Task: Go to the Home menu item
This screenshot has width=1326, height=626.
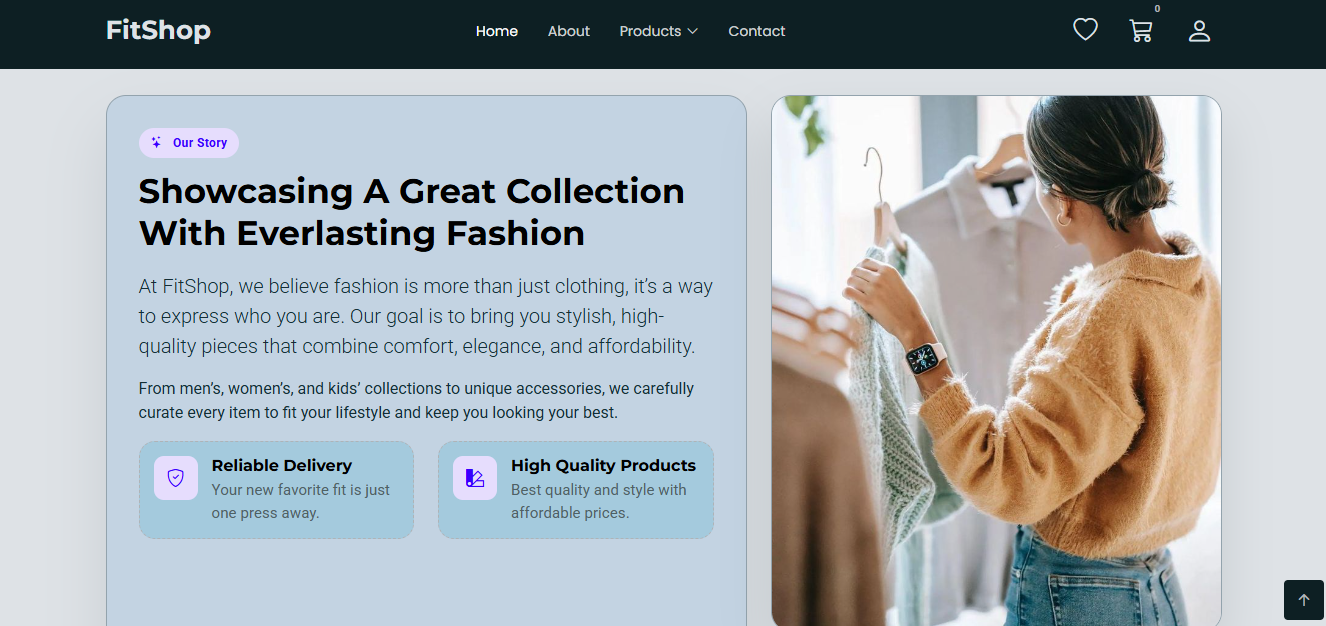Action: tap(497, 31)
